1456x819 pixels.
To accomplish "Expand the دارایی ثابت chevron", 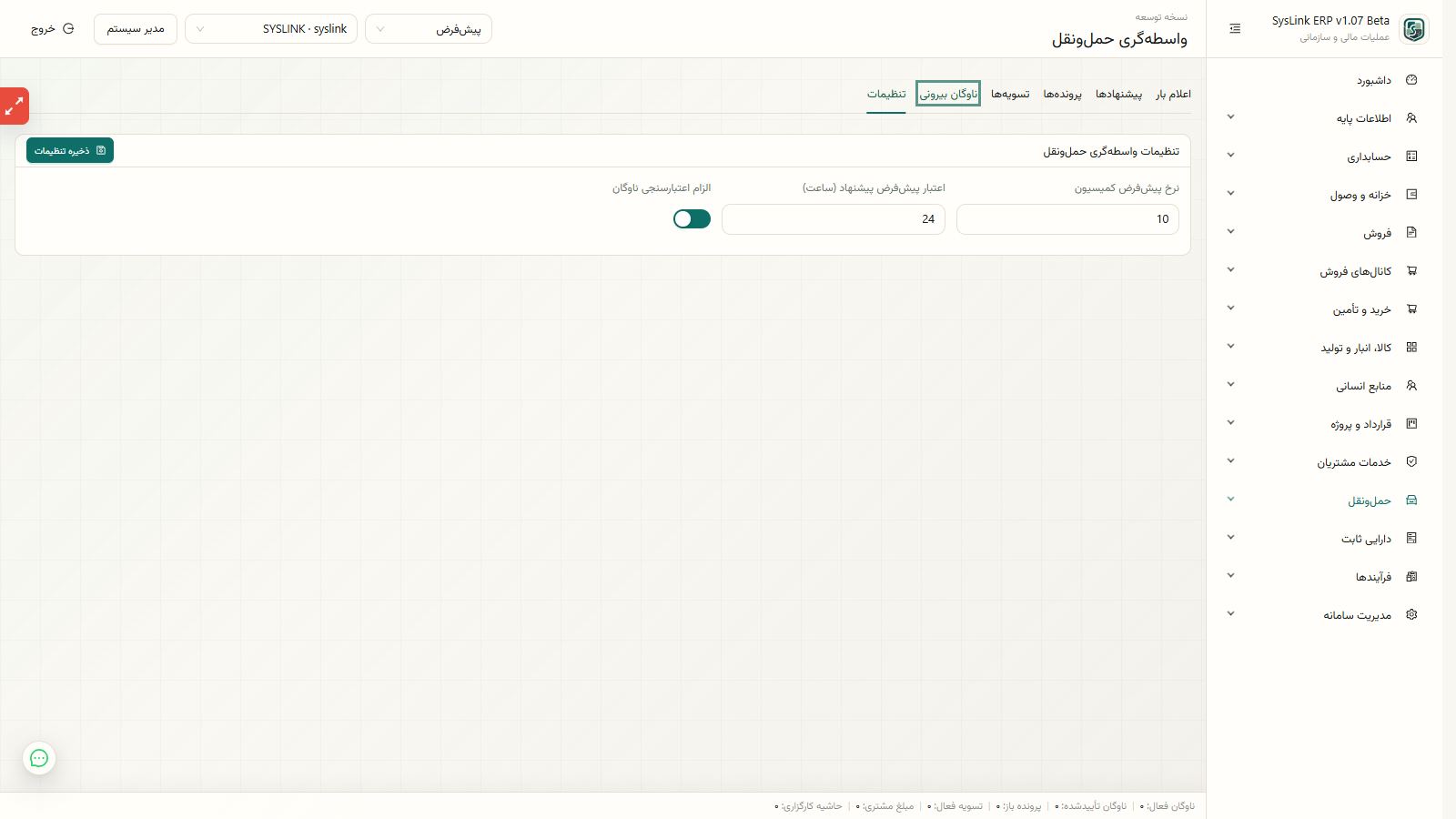I will coord(1230,538).
